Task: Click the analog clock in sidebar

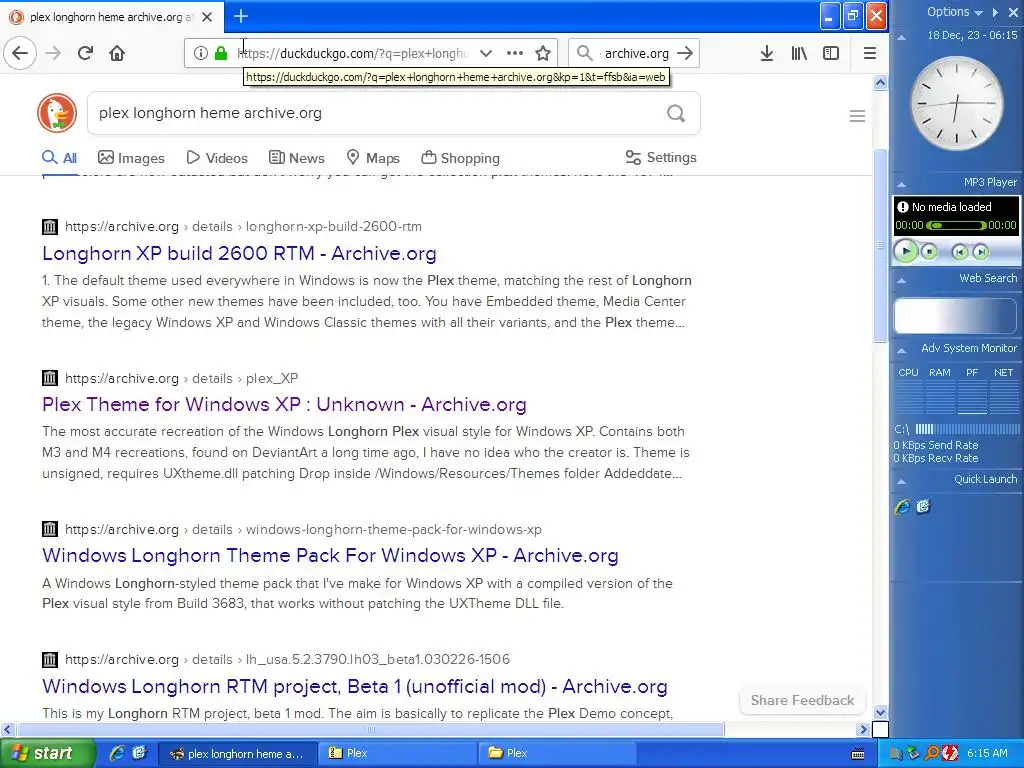Action: (956, 103)
